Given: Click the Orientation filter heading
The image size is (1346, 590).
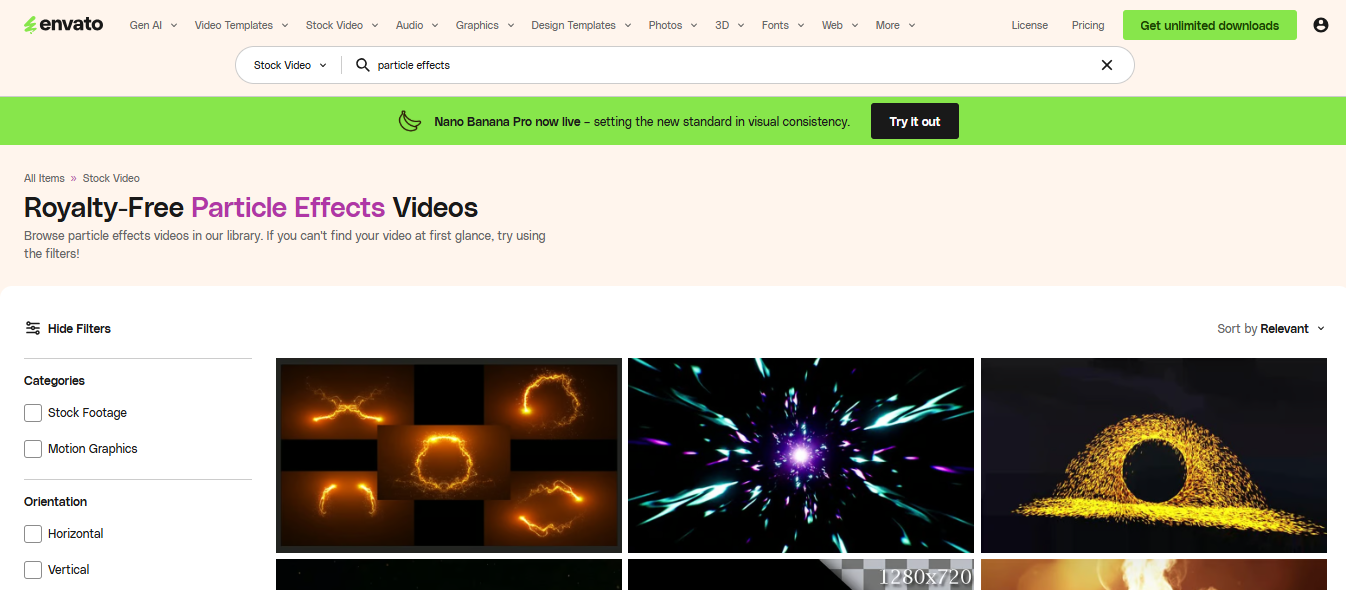Looking at the screenshot, I should 56,502.
